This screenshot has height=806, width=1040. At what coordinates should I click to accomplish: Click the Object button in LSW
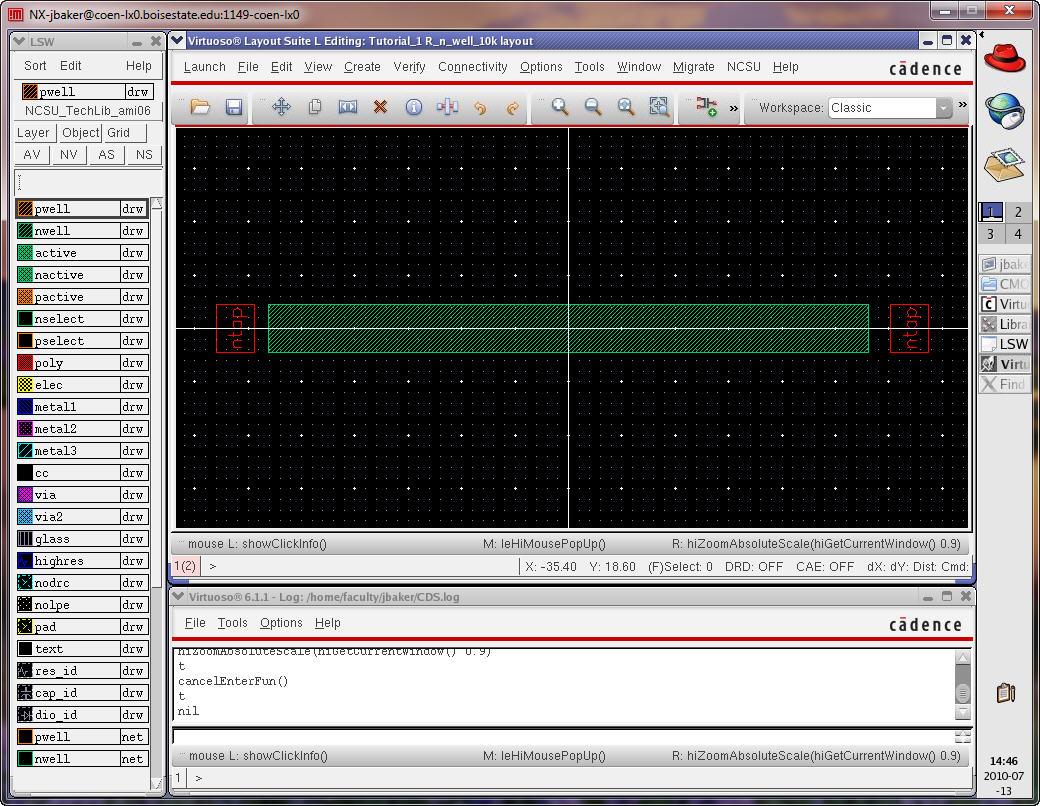(x=80, y=133)
